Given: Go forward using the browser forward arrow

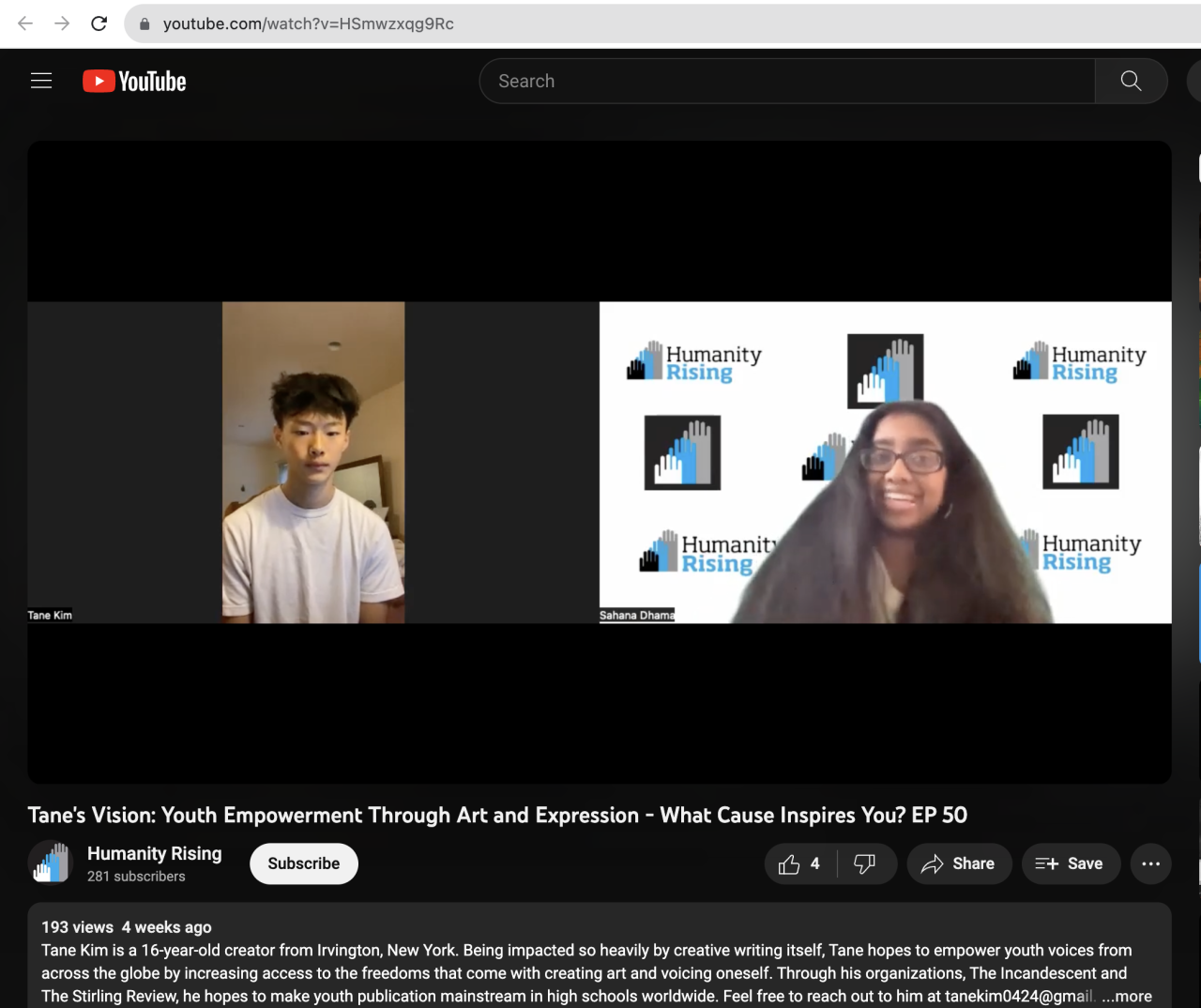Looking at the screenshot, I should pyautogui.click(x=62, y=23).
